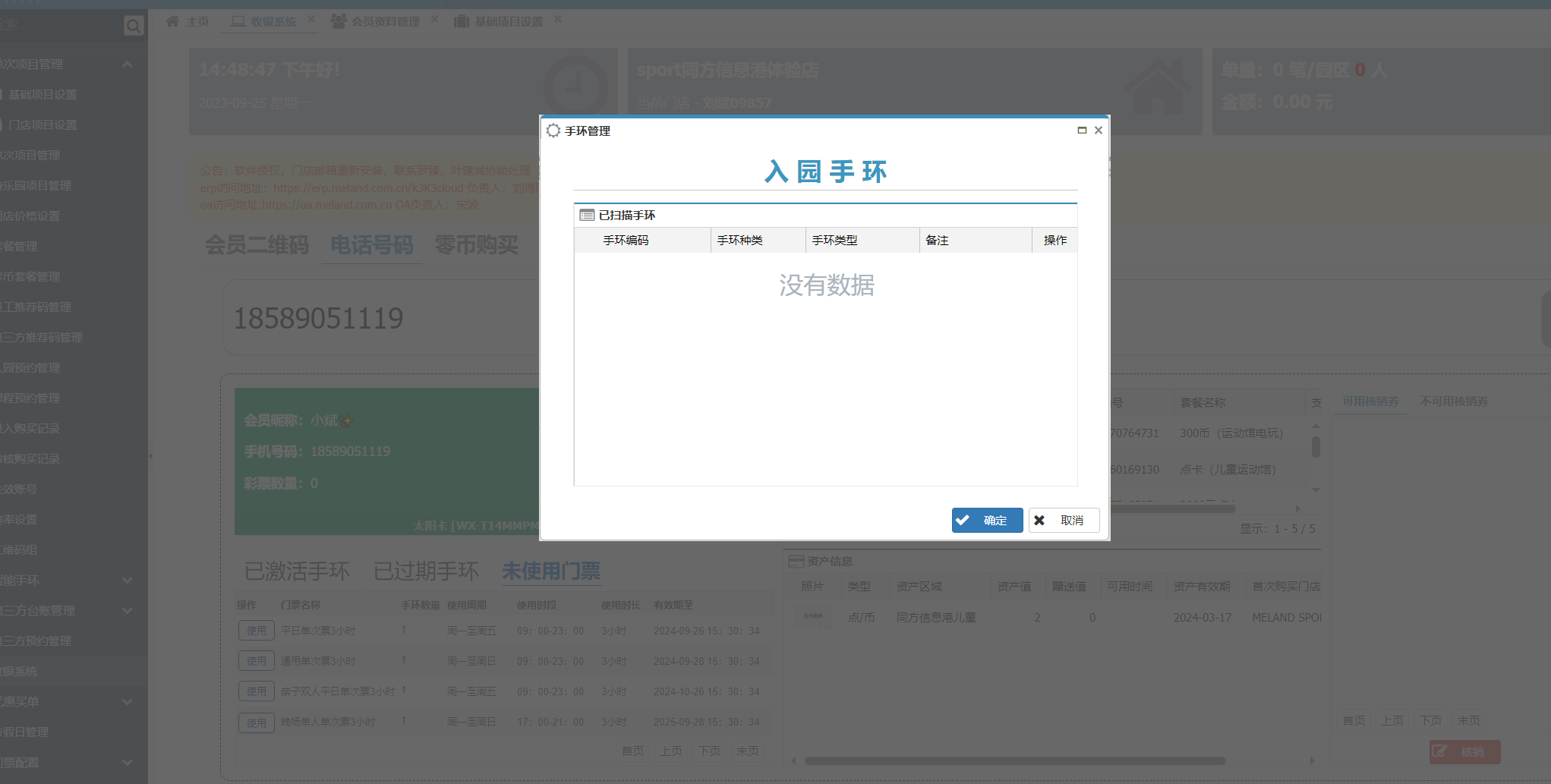Cancel with the 取消 button
The width and height of the screenshot is (1551, 784).
(1064, 521)
